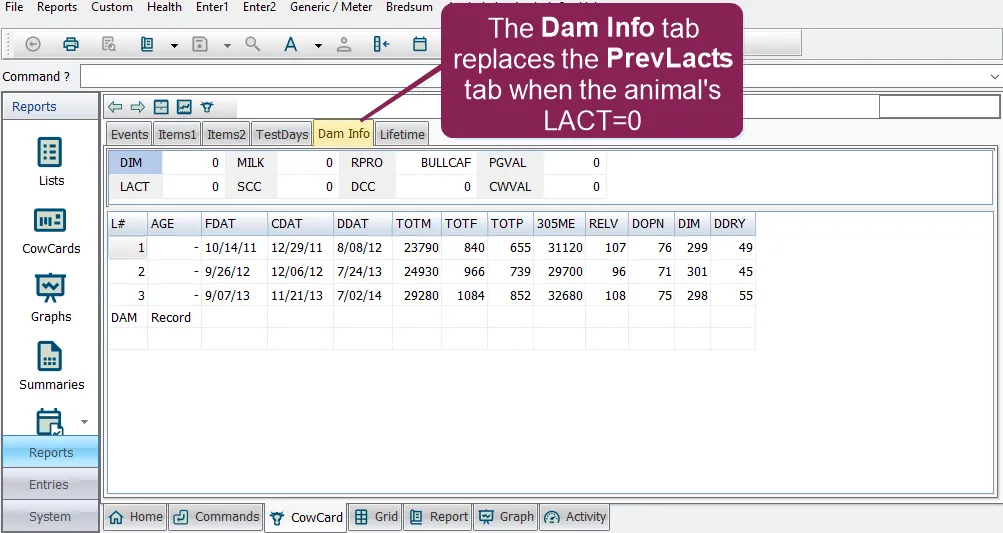Open dropdown arrow beside font A icon

click(318, 45)
